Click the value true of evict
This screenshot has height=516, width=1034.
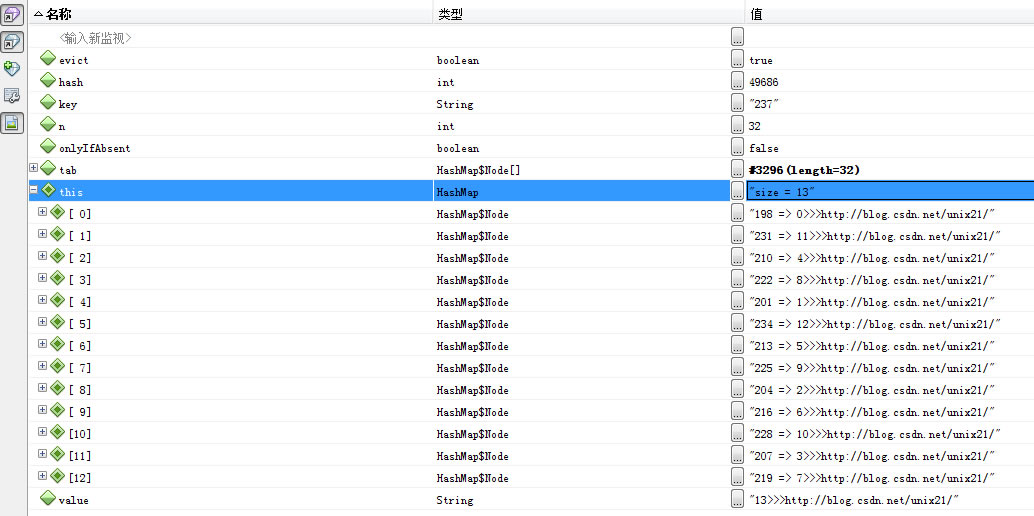click(x=760, y=61)
